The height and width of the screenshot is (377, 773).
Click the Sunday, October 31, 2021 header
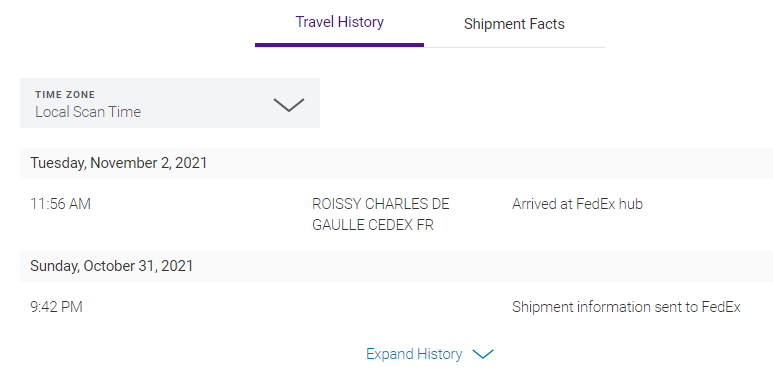coord(111,266)
